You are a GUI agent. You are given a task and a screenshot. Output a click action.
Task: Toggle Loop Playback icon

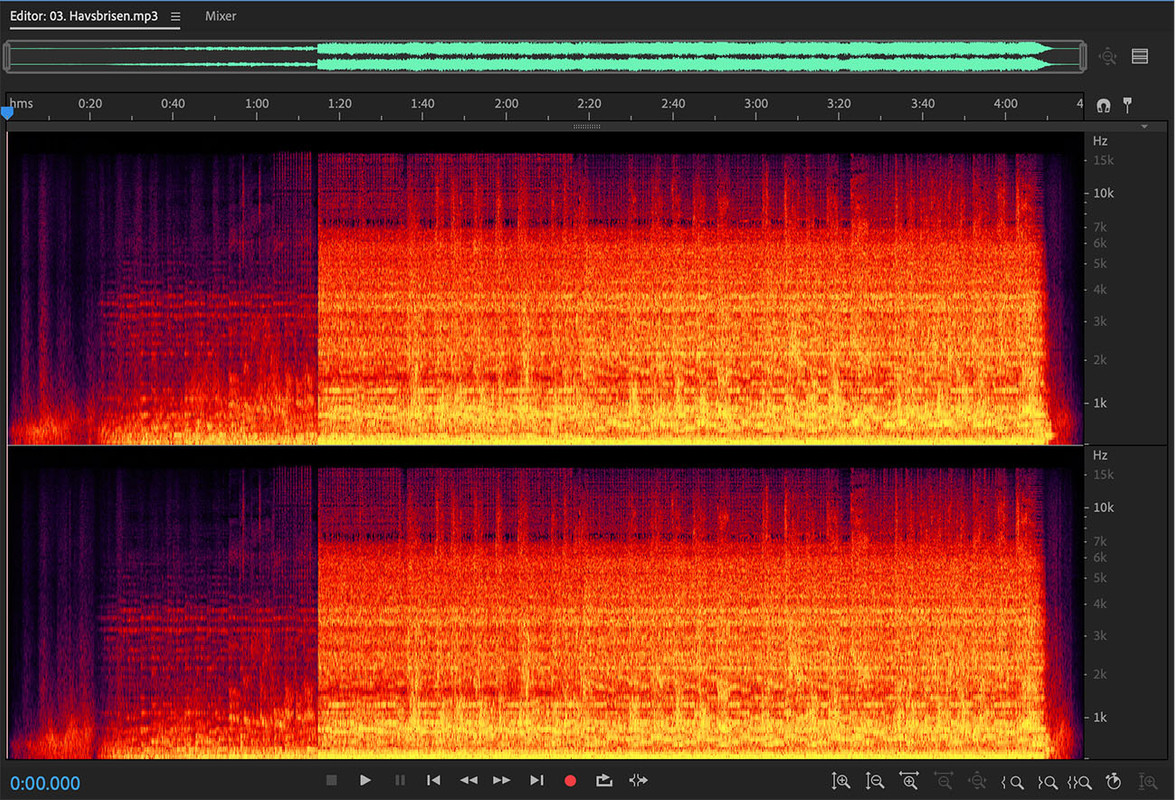coord(604,781)
